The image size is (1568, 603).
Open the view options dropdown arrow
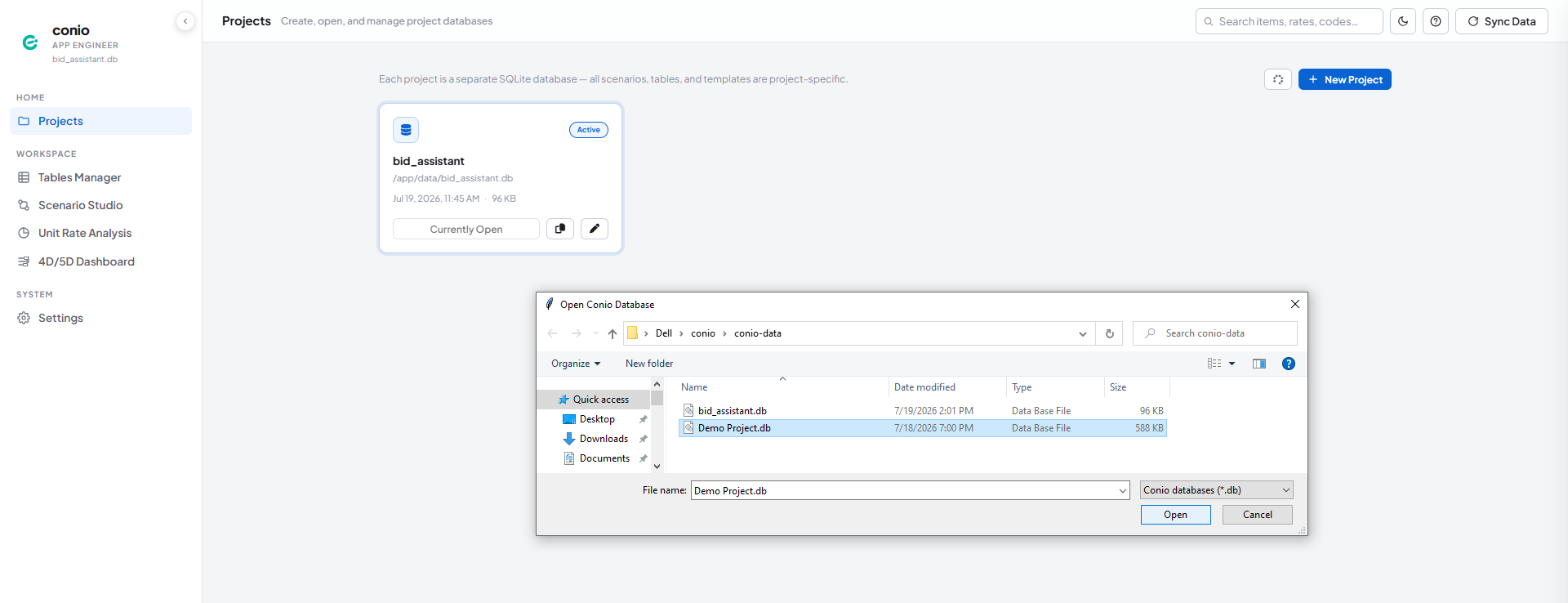coord(1232,364)
